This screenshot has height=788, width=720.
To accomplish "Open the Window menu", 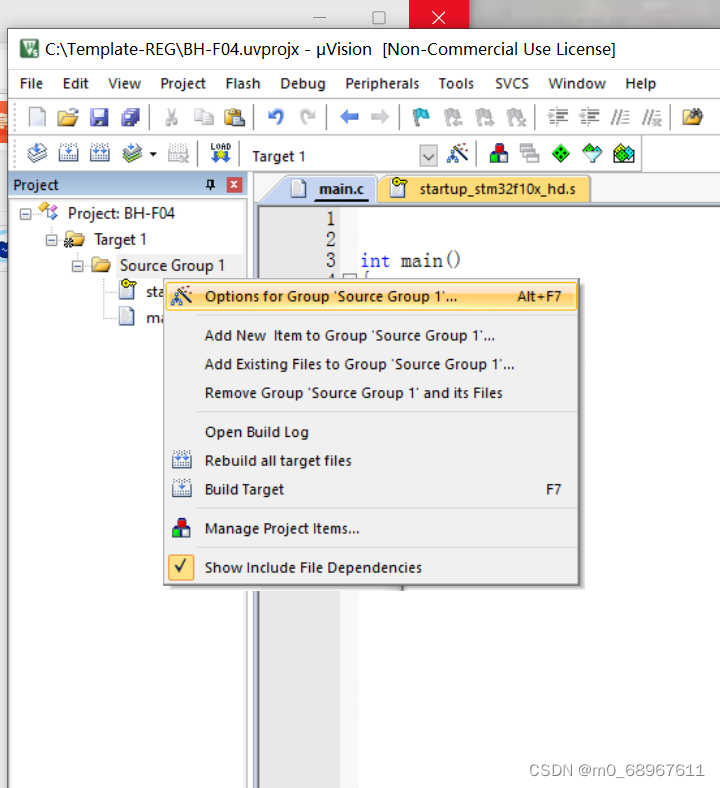I will [577, 83].
